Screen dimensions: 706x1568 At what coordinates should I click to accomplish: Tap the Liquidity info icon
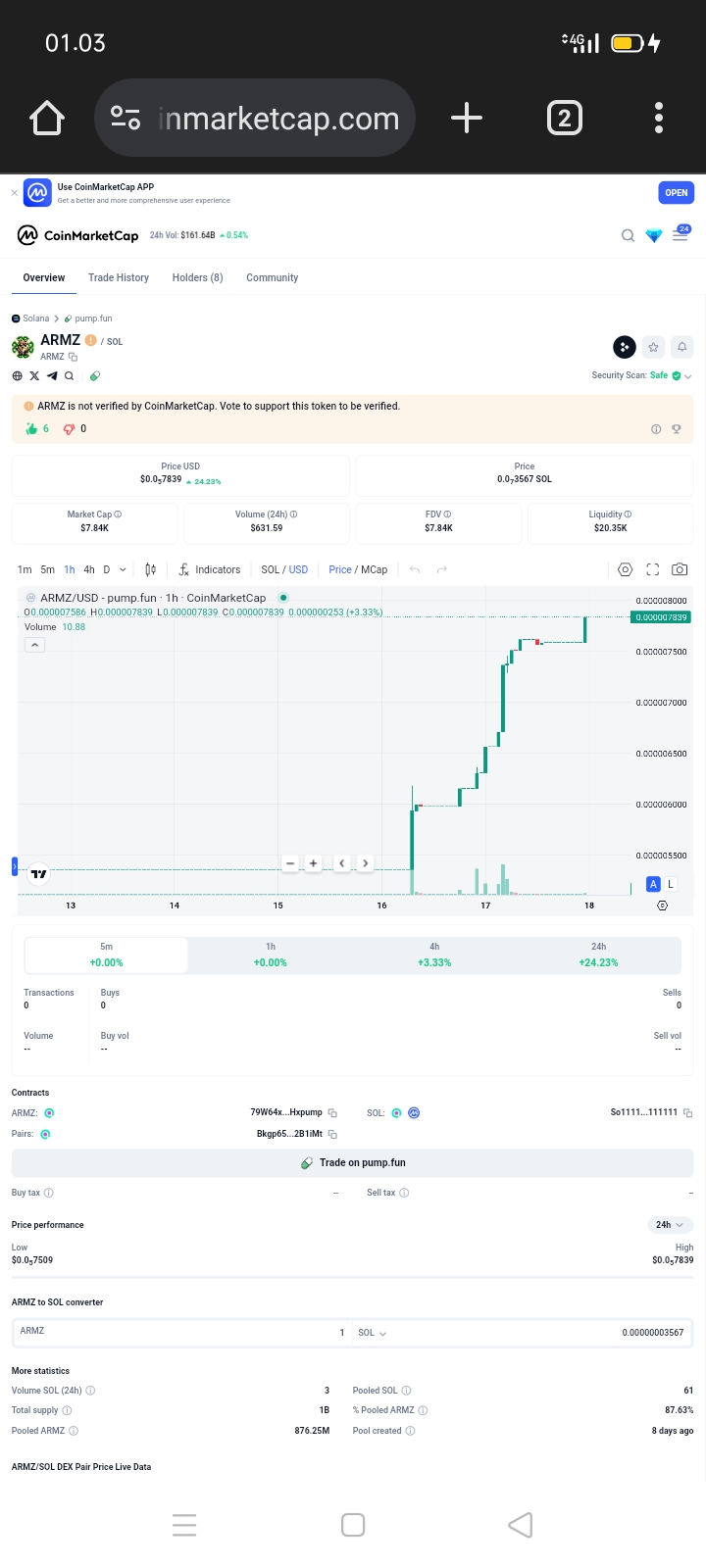coord(628,514)
